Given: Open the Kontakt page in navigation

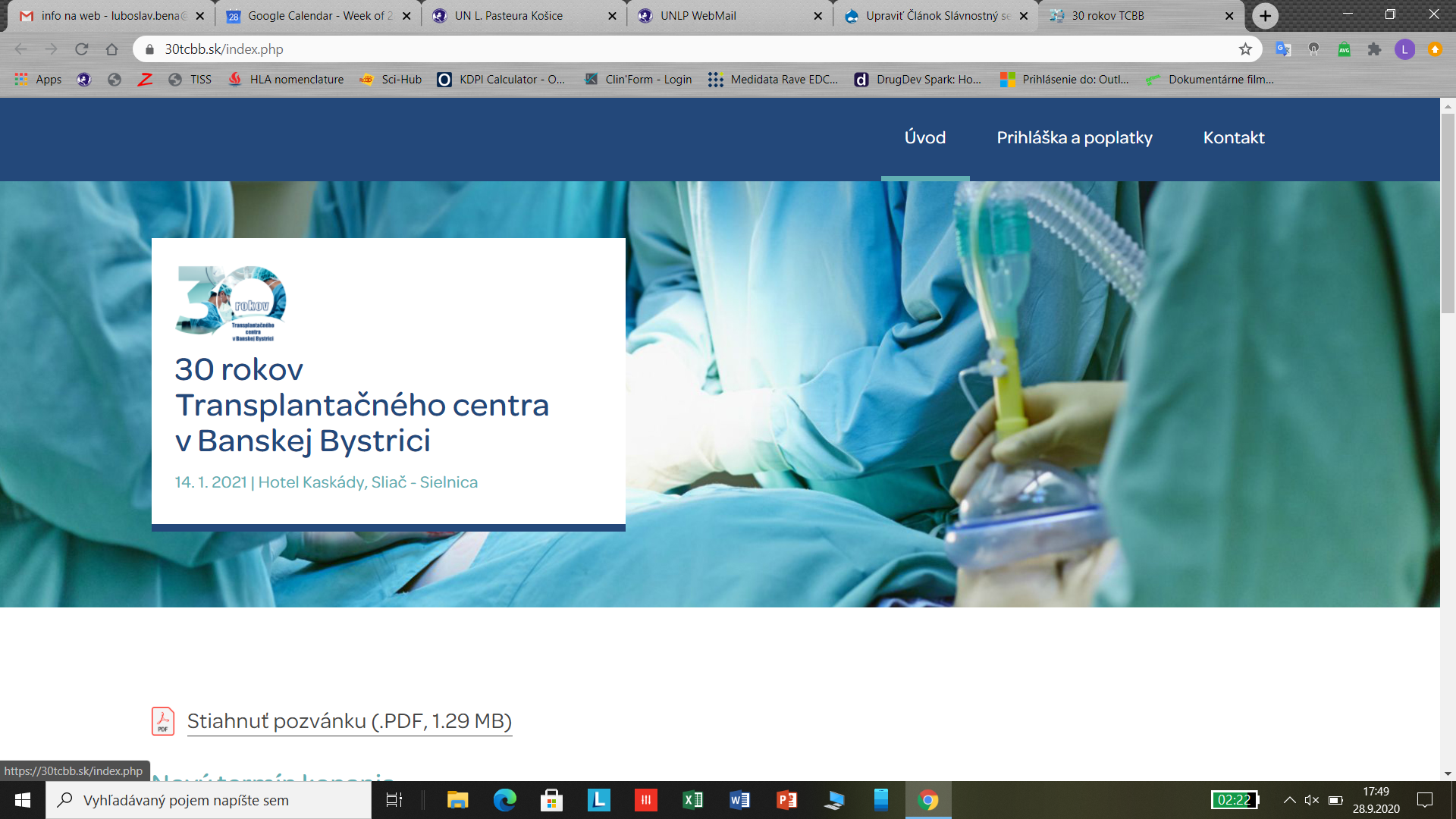Looking at the screenshot, I should 1233,138.
